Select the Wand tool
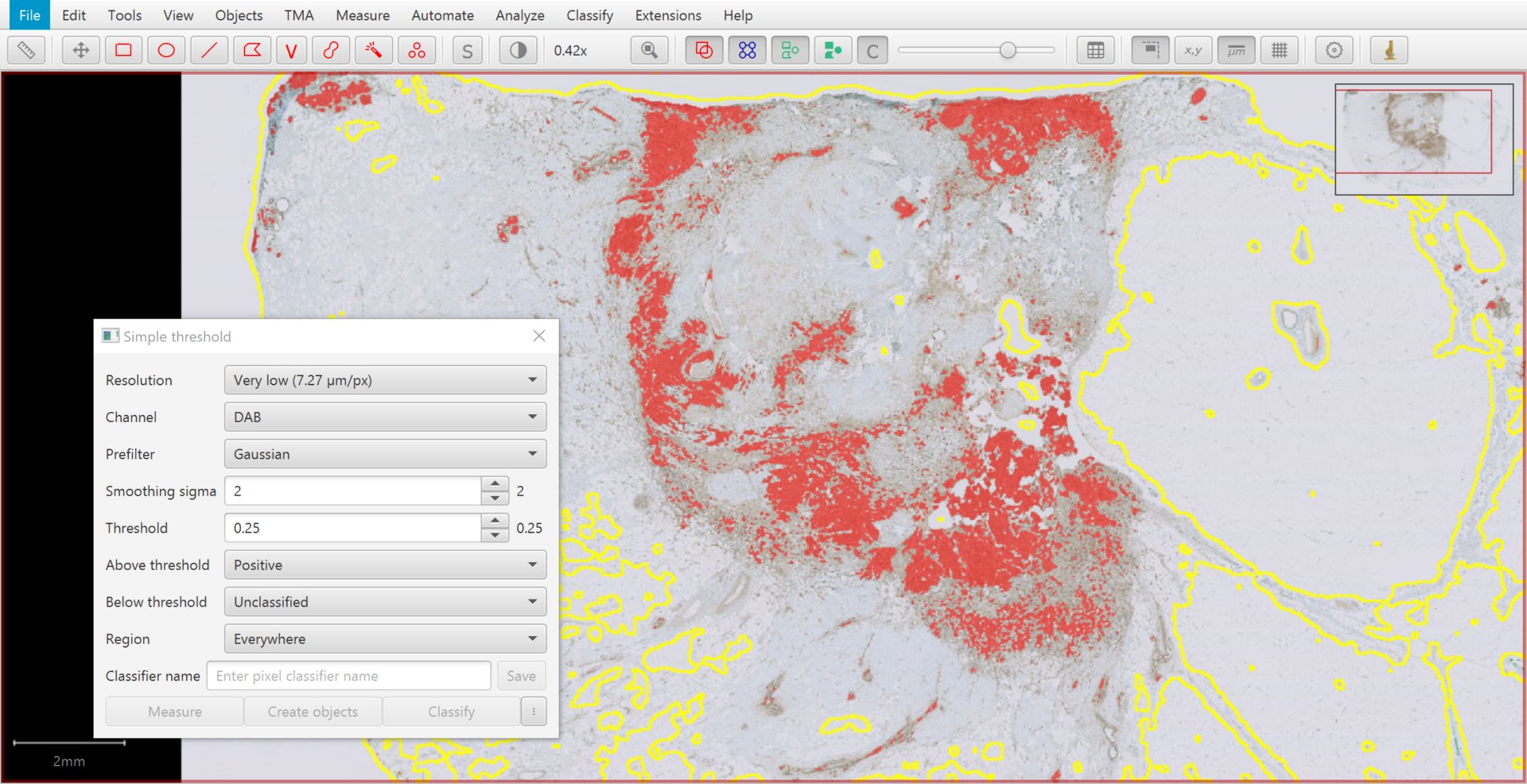Screen dimensions: 1527x784 (x=373, y=50)
